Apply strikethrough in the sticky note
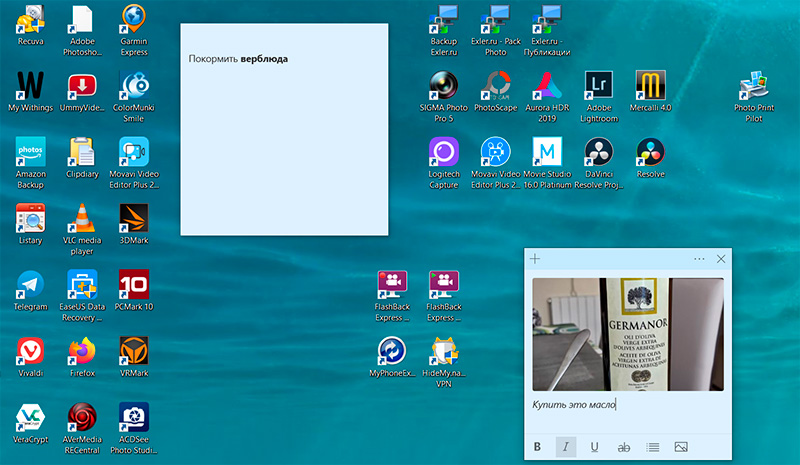The height and width of the screenshot is (465, 800). [624, 447]
